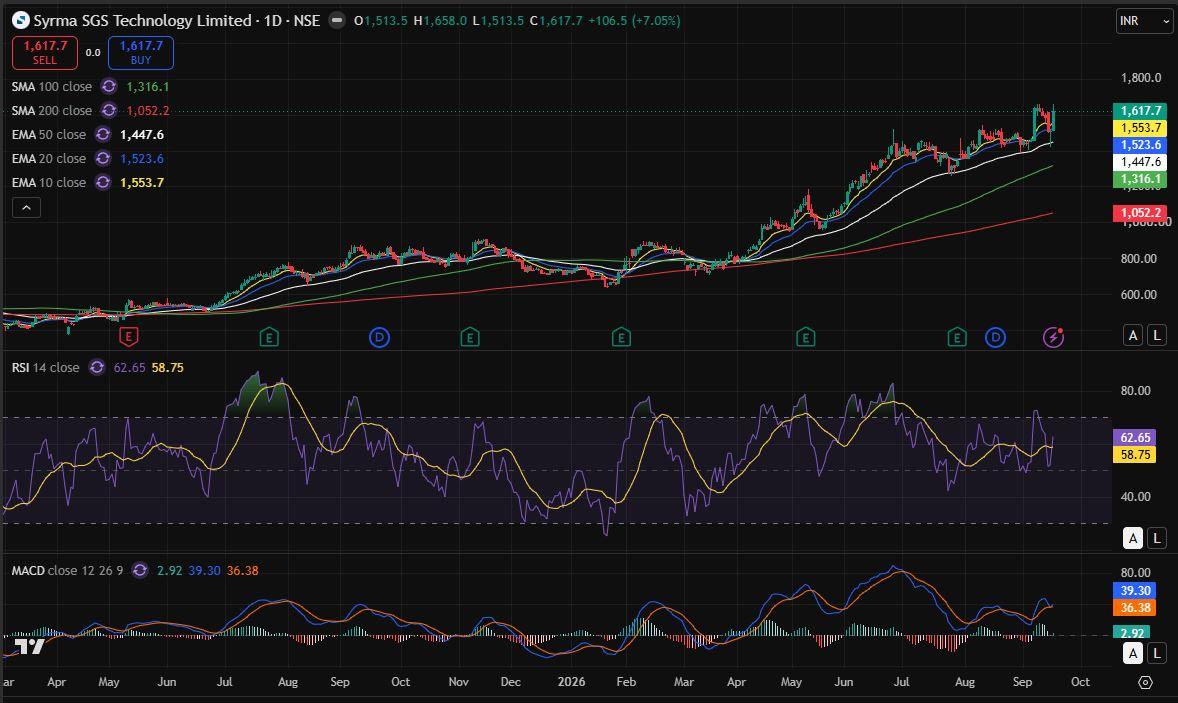Click the Syrma SGS symbol logo icon
Image resolution: width=1178 pixels, height=703 pixels.
click(x=21, y=20)
